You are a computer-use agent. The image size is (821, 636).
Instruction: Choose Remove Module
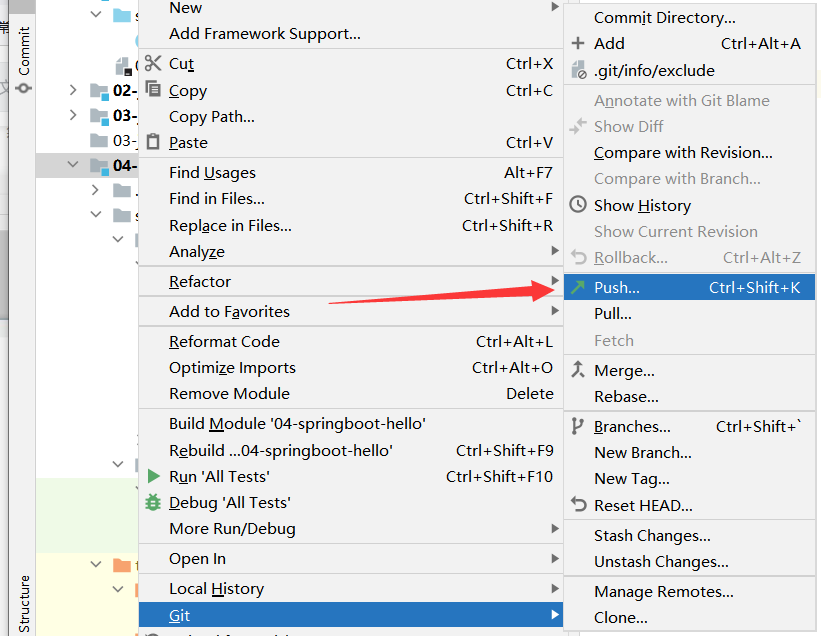coord(351,393)
